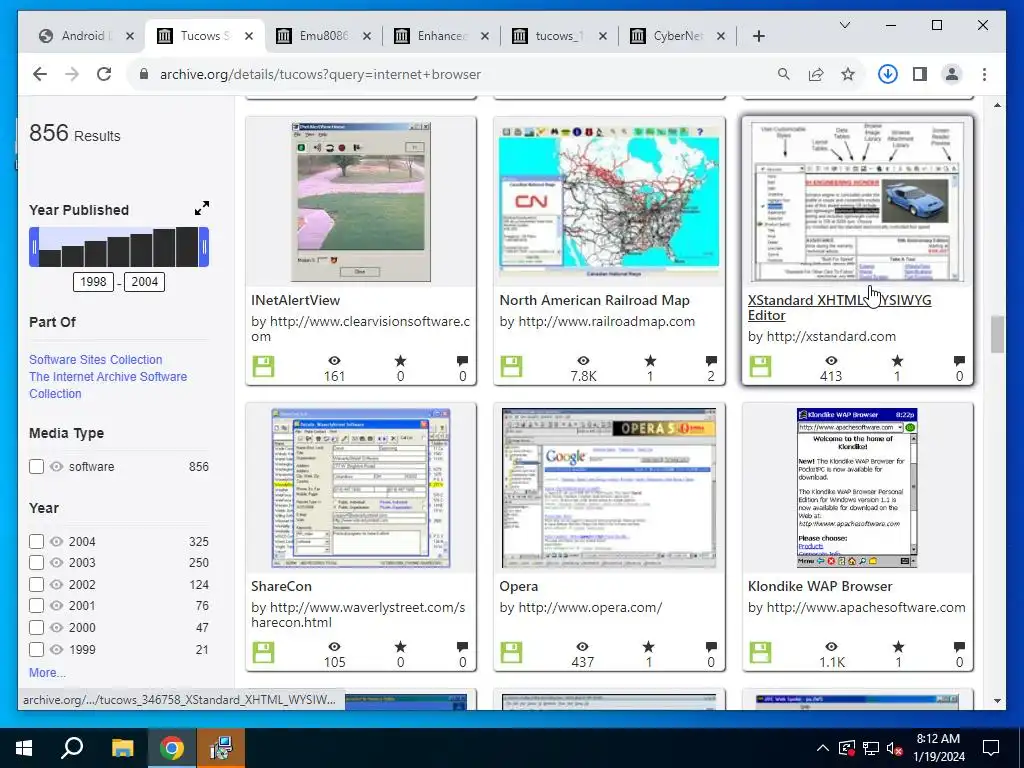The width and height of the screenshot is (1024, 768).
Task: Check the 2002 year filter
Action: click(x=37, y=584)
